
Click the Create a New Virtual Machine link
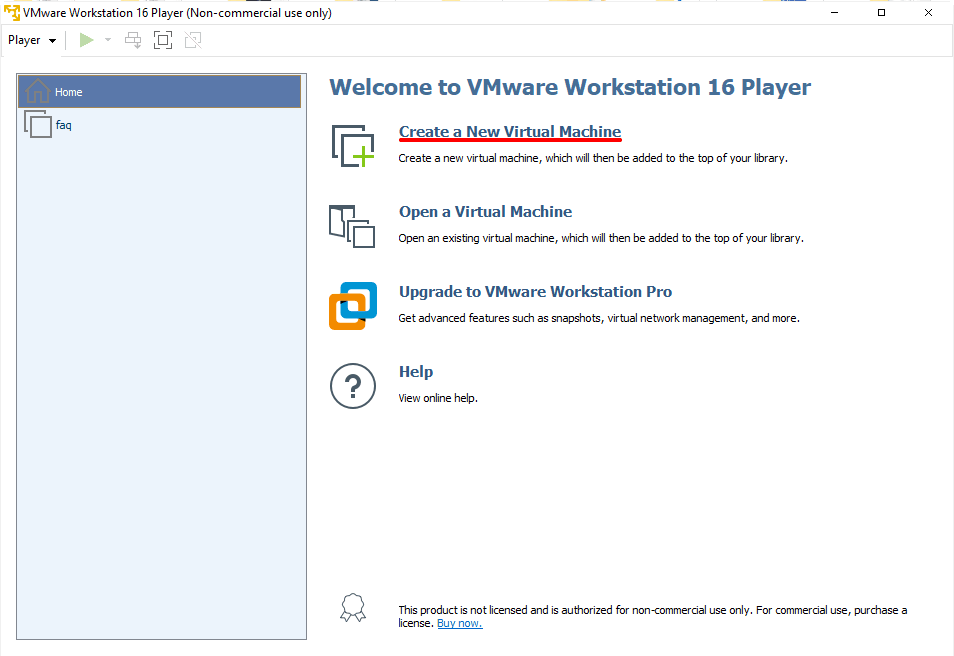(510, 132)
